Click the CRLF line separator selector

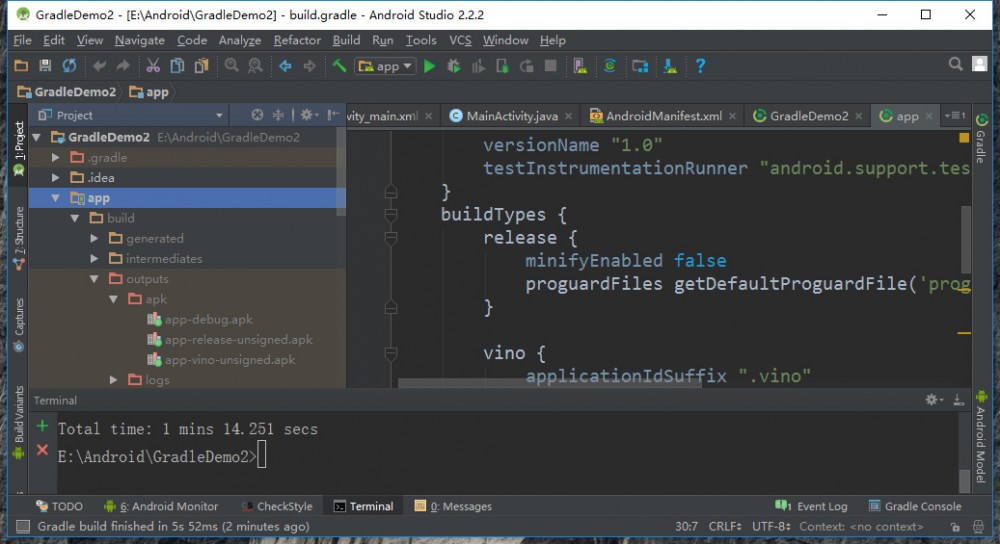pyautogui.click(x=724, y=526)
